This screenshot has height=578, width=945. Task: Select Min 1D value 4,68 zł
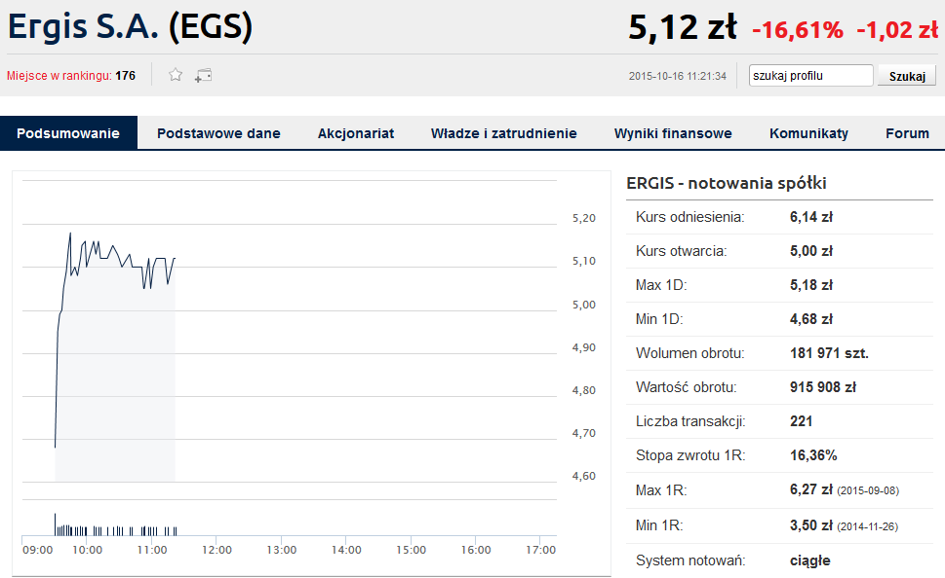(811, 319)
